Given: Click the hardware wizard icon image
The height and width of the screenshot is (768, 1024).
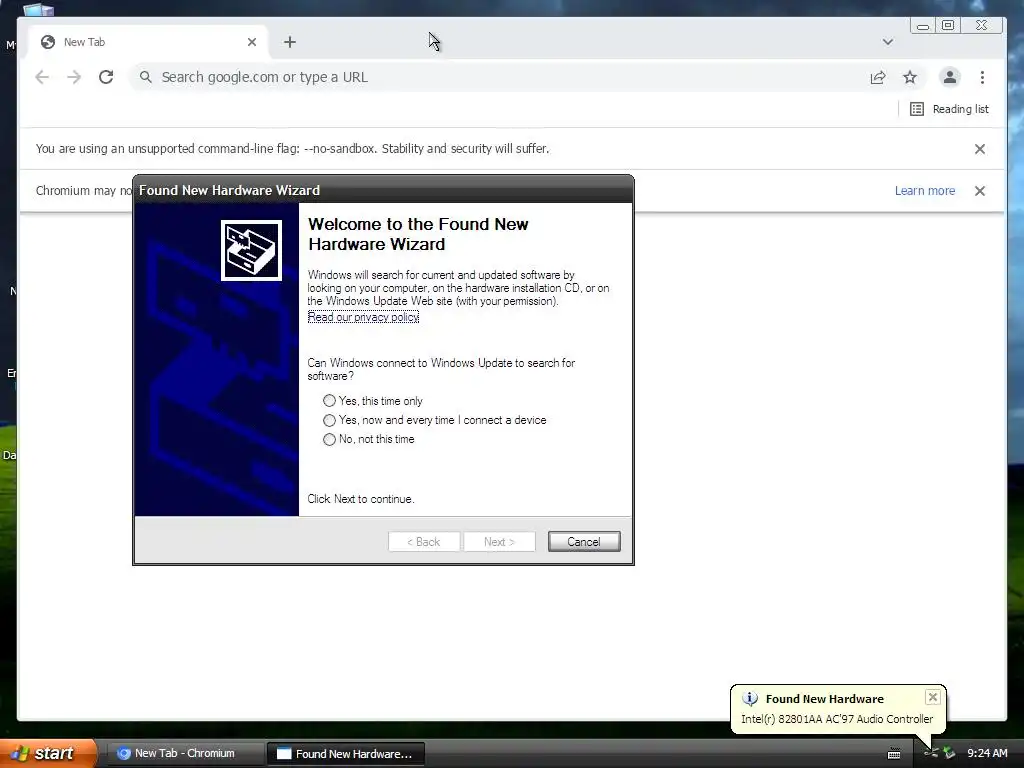Looking at the screenshot, I should click(x=251, y=251).
